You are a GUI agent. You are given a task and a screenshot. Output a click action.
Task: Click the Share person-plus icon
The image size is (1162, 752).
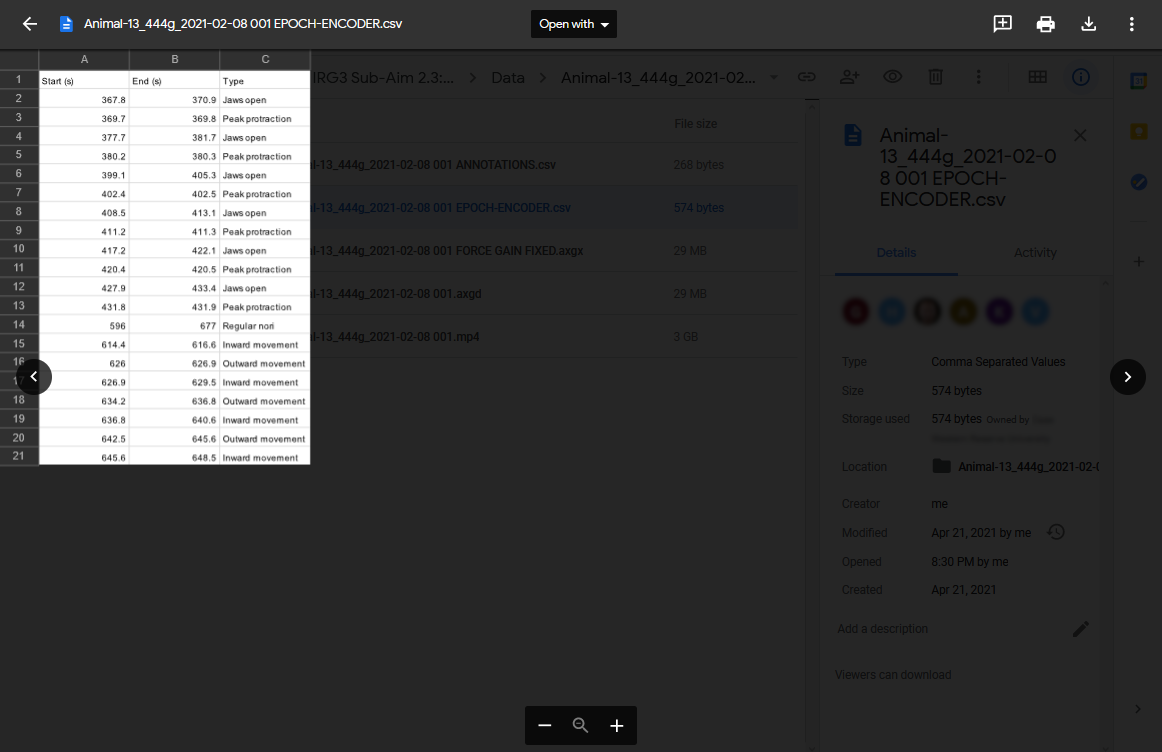849,77
